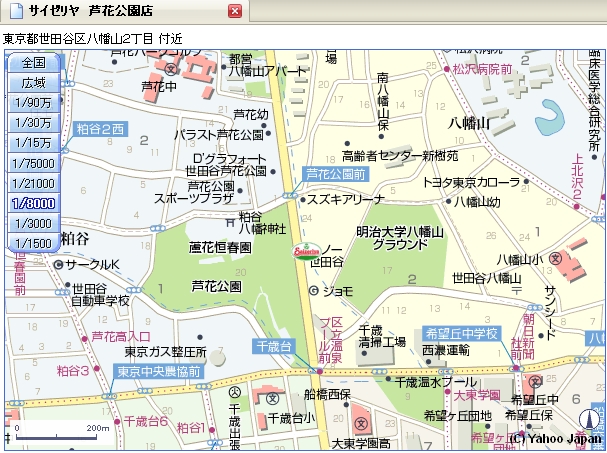Click the 高齢者センター新樹苑 label
The width and height of the screenshot is (607, 453).
(x=400, y=156)
